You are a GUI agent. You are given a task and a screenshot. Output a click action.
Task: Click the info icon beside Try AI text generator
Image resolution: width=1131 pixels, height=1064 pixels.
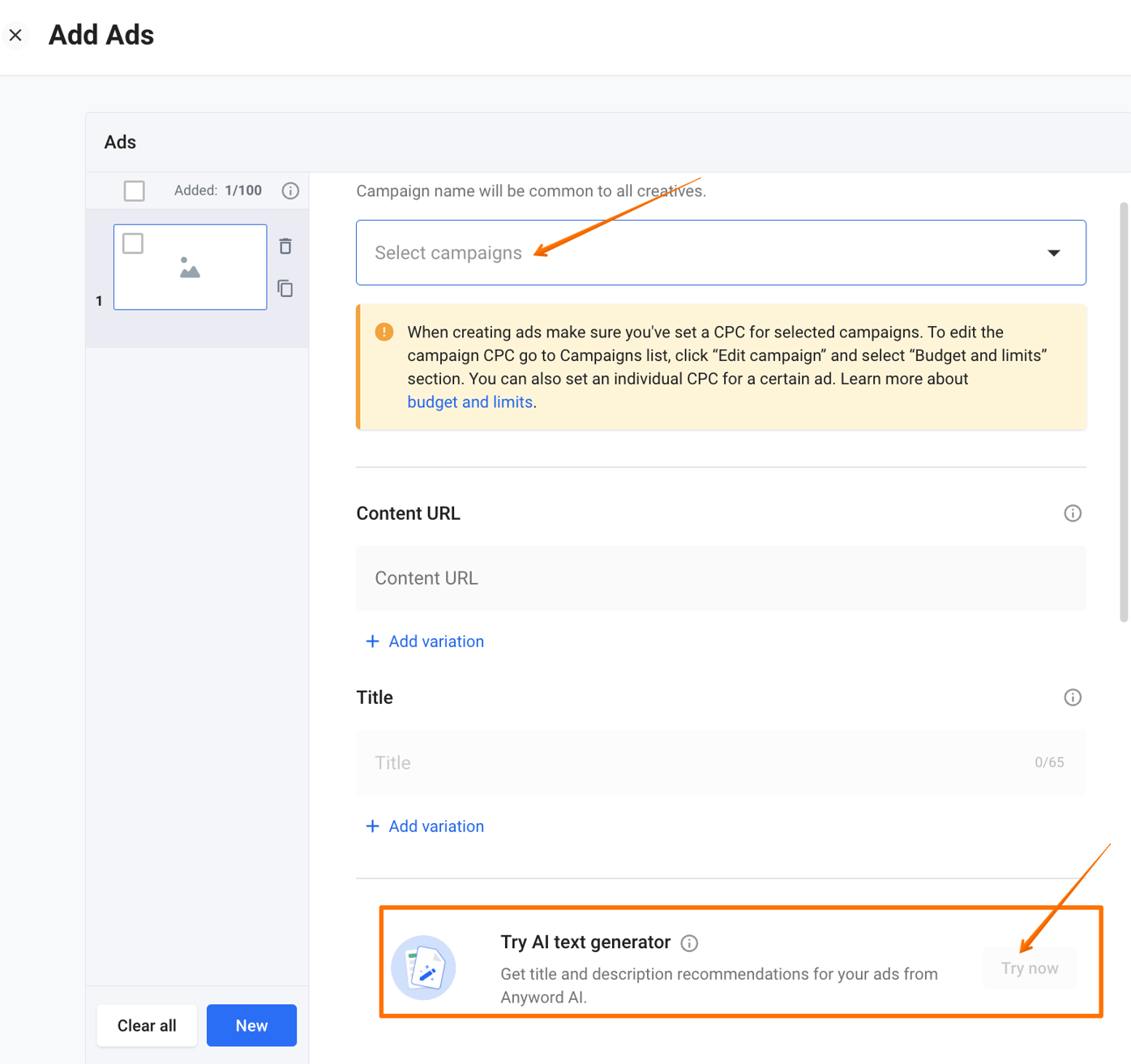[x=689, y=942]
